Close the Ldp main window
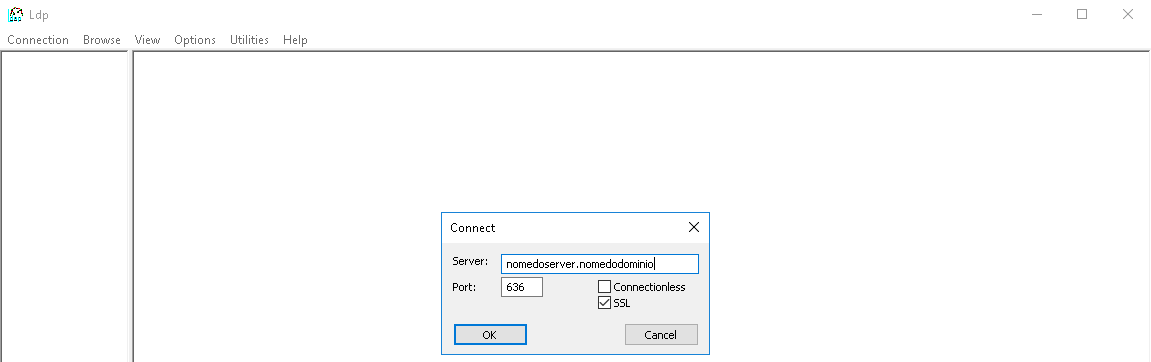Viewport: 1151px width, 362px height. click(x=1128, y=14)
